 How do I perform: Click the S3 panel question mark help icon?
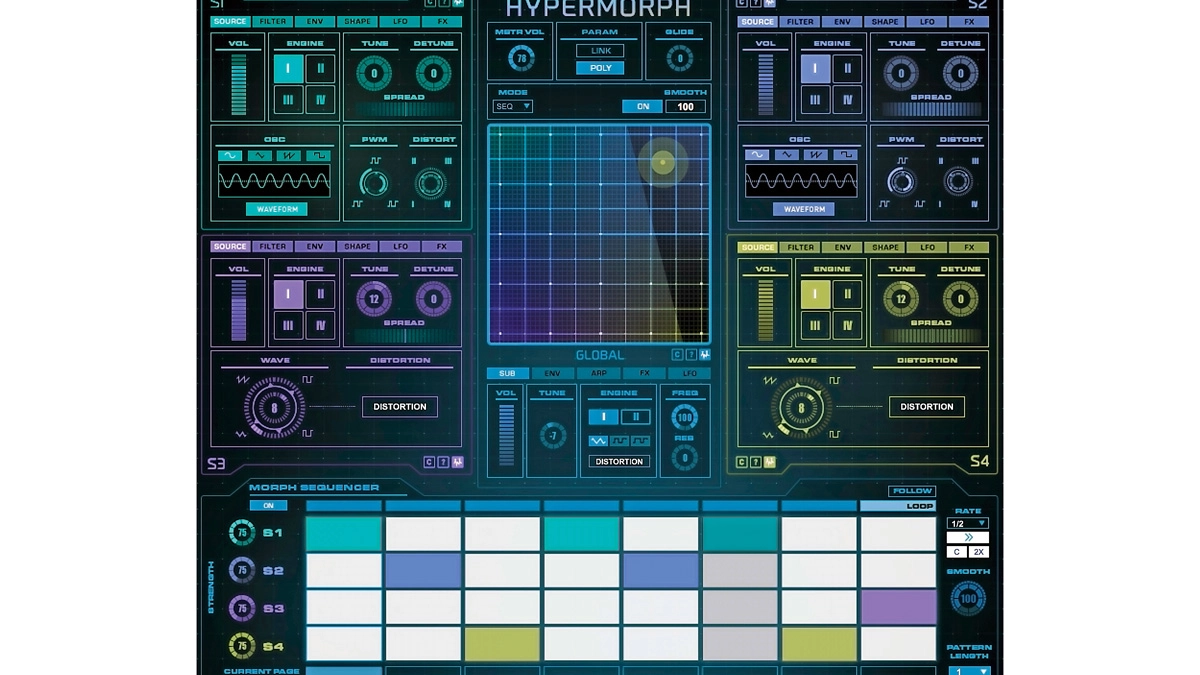pos(443,462)
